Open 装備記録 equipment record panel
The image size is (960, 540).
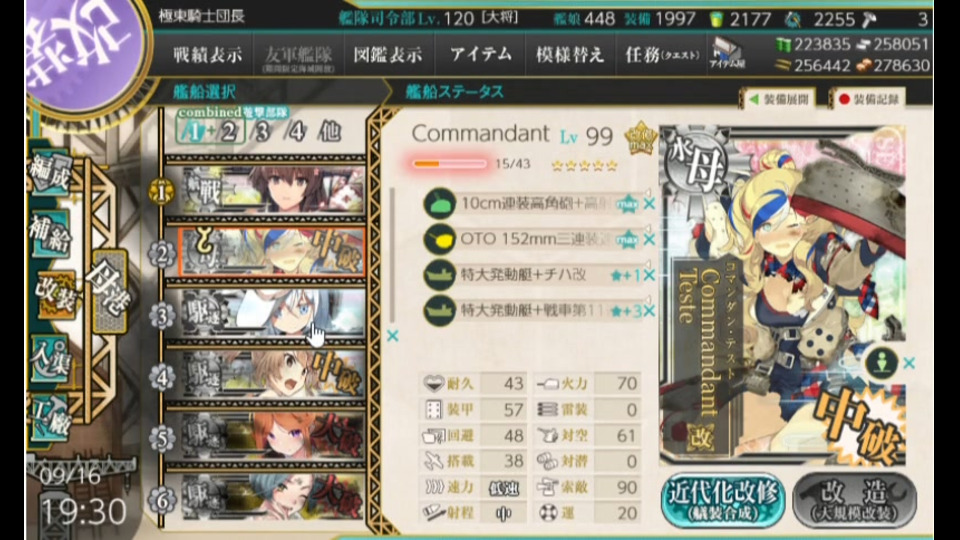(869, 99)
